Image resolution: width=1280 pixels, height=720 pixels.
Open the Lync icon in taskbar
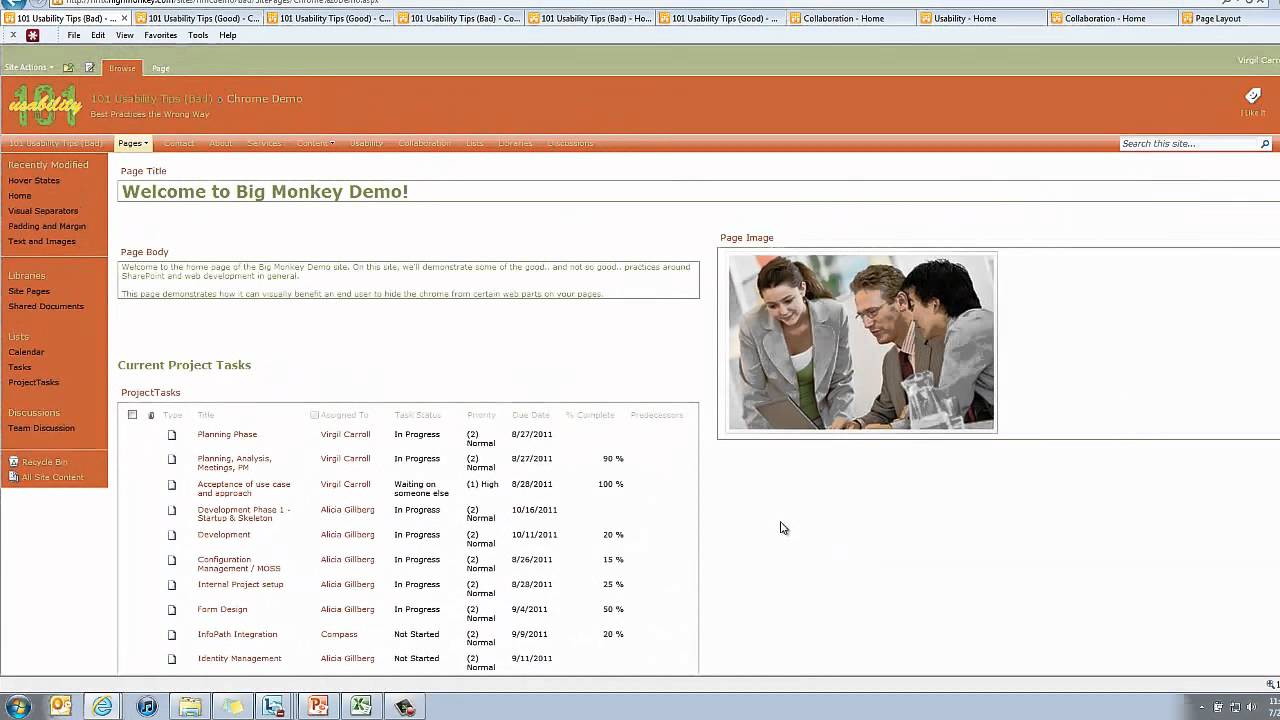[x=274, y=707]
